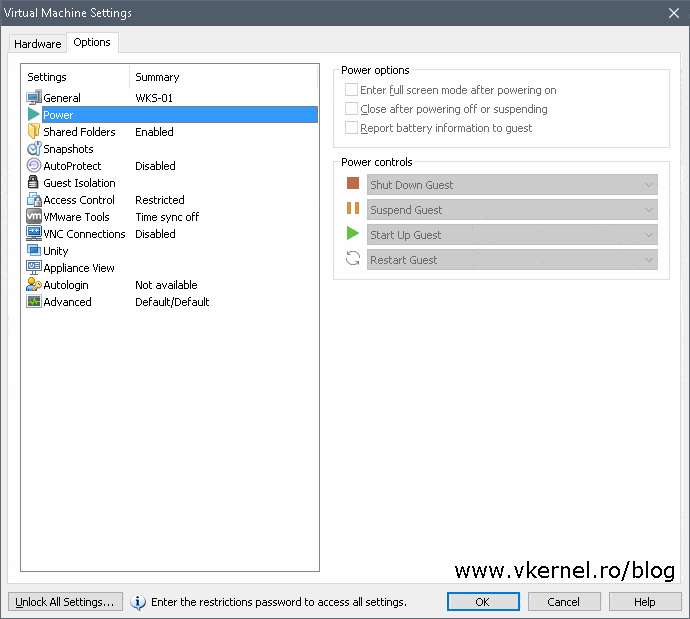This screenshot has height=619, width=690.
Task: Click the red stop square icon
Action: tap(353, 183)
